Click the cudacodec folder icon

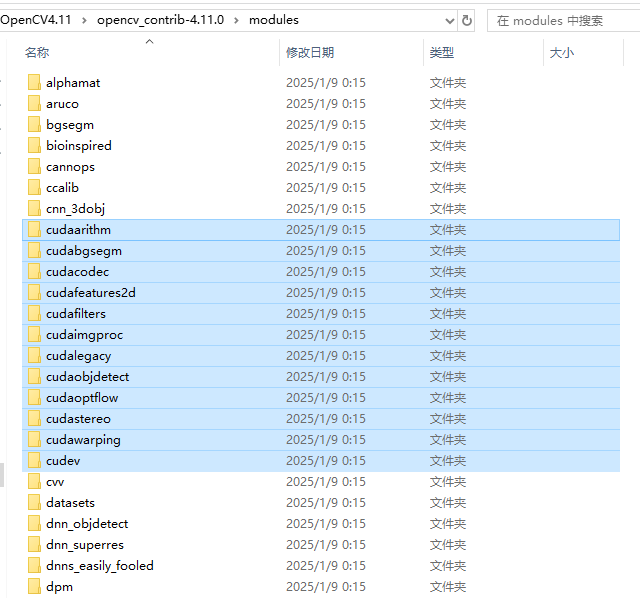click(34, 271)
